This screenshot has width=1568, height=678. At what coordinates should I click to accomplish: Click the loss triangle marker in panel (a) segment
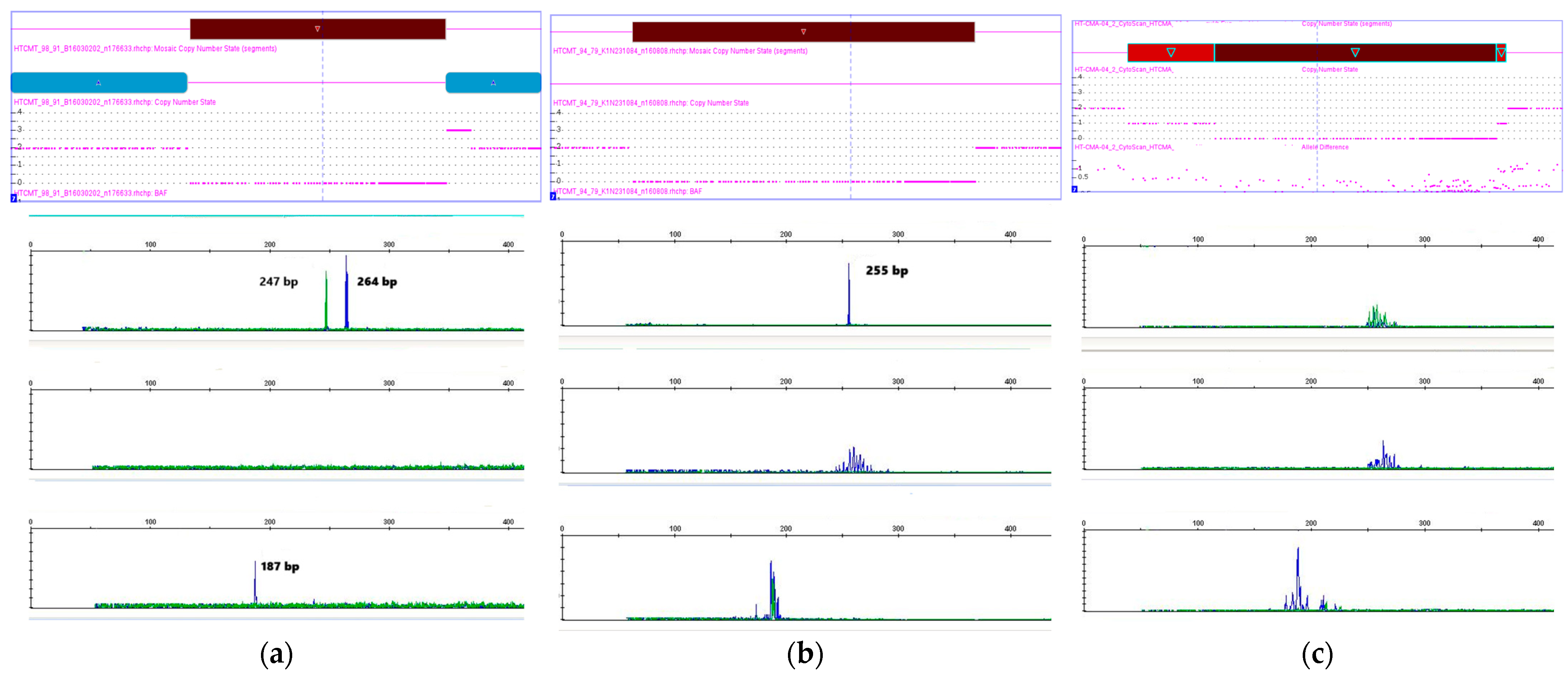(317, 29)
